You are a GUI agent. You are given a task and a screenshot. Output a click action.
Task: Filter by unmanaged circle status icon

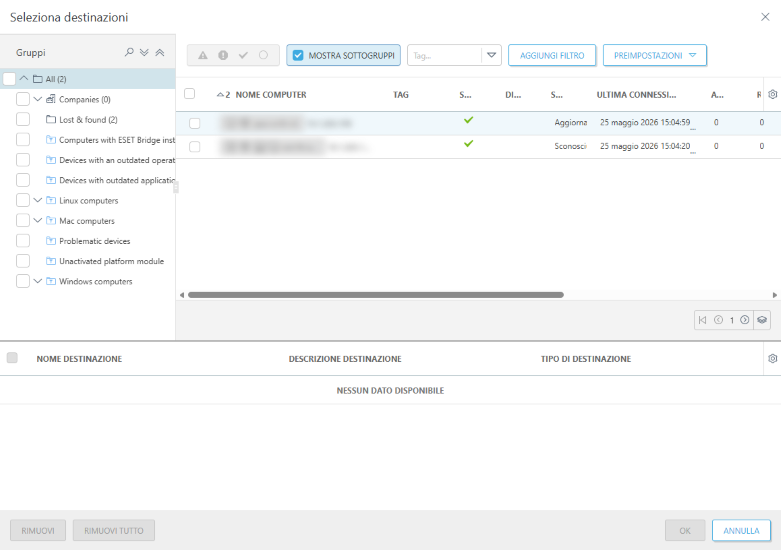coord(263,55)
